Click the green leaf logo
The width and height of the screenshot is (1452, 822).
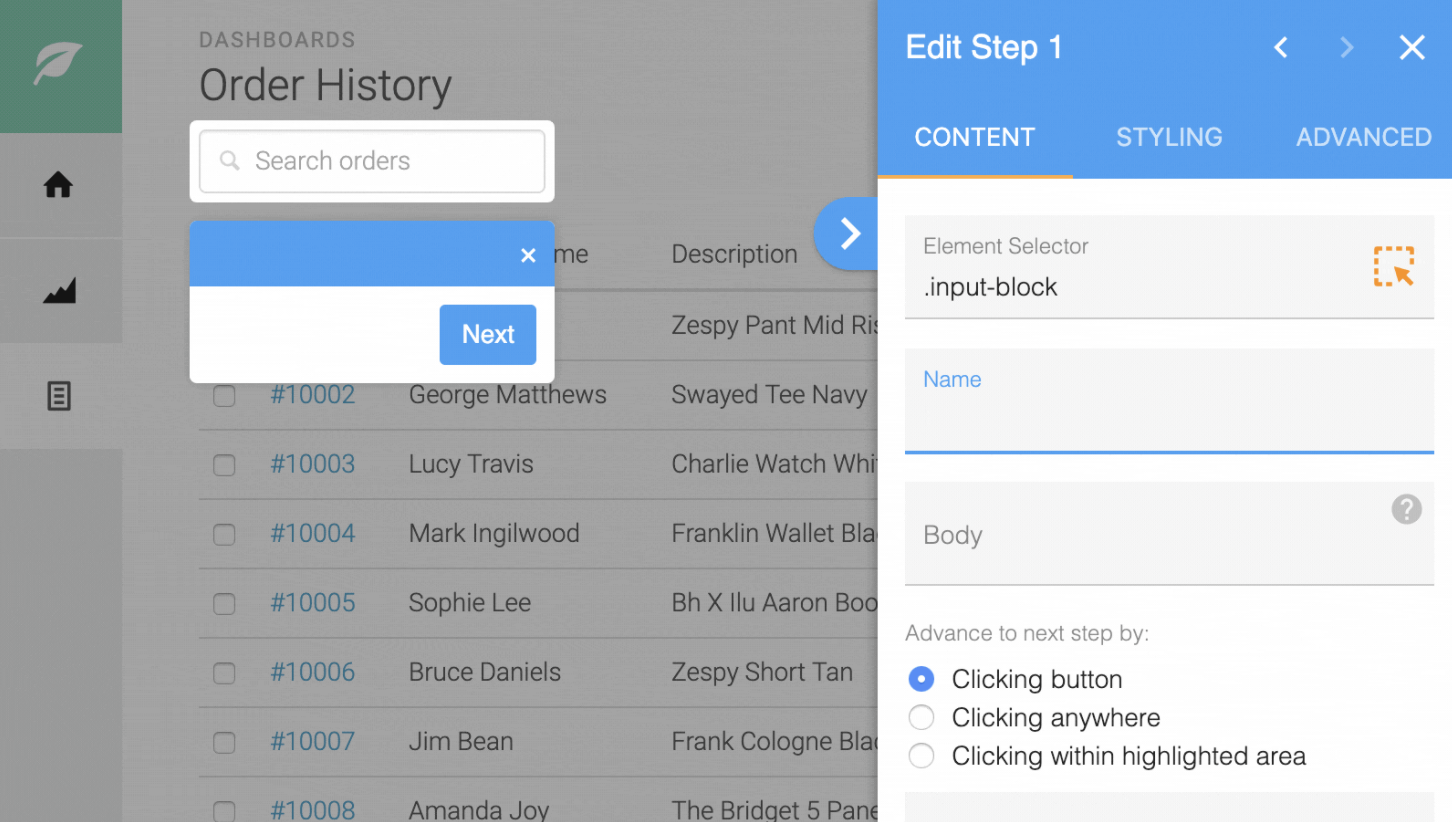(x=58, y=62)
